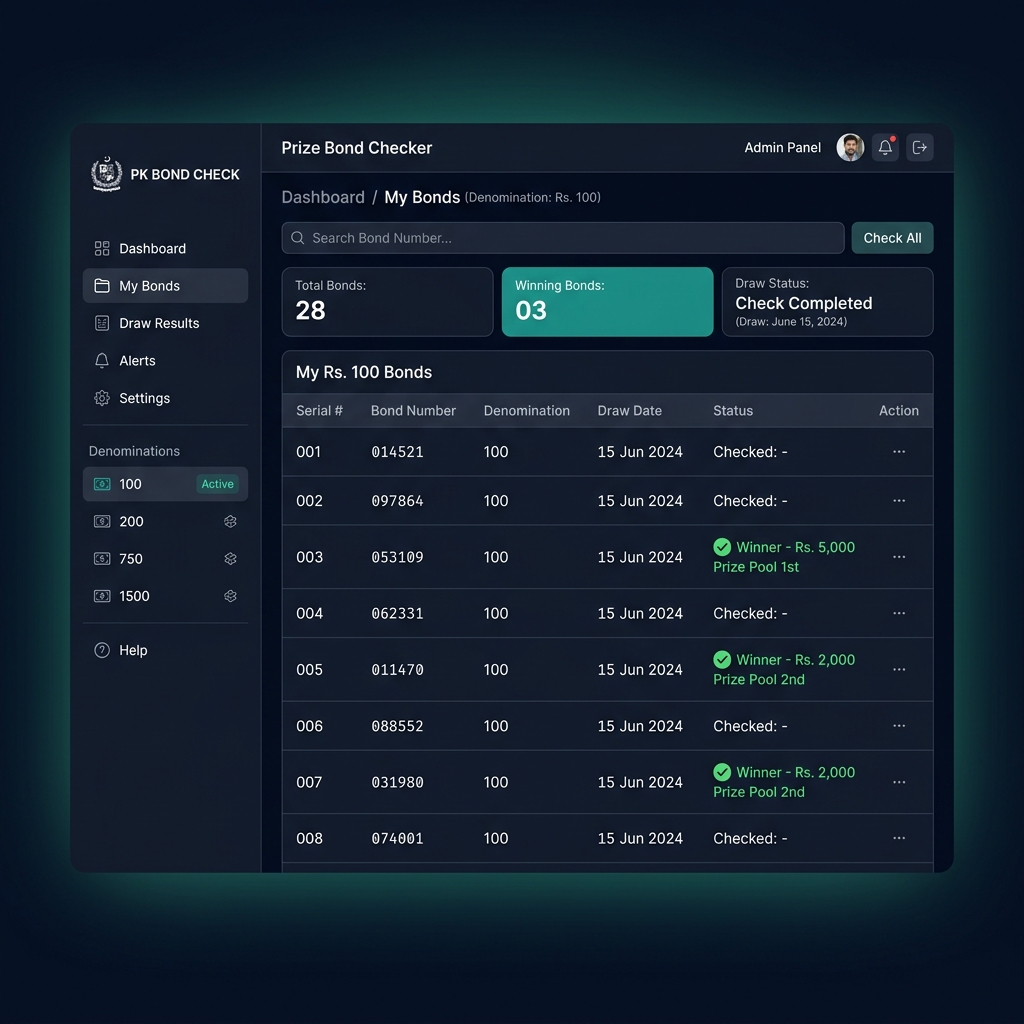The width and height of the screenshot is (1024, 1024).
Task: Click the Denomination column header
Action: (527, 411)
